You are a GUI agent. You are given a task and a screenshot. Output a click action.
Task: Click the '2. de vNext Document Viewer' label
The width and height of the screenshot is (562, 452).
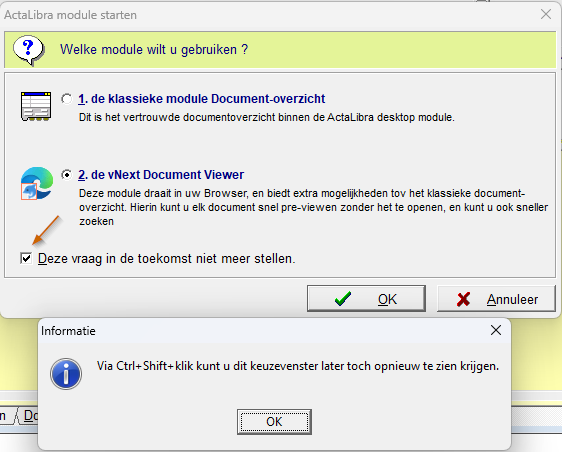(161, 175)
